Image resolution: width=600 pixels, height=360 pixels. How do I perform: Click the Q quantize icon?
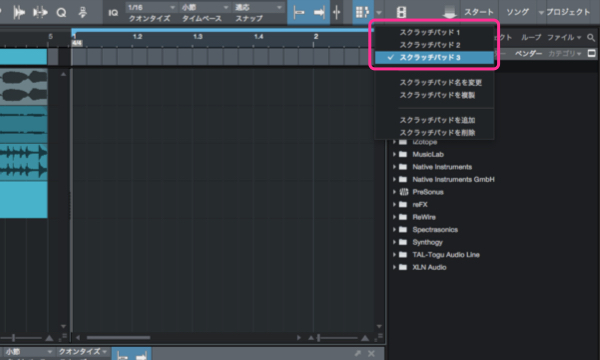(61, 13)
